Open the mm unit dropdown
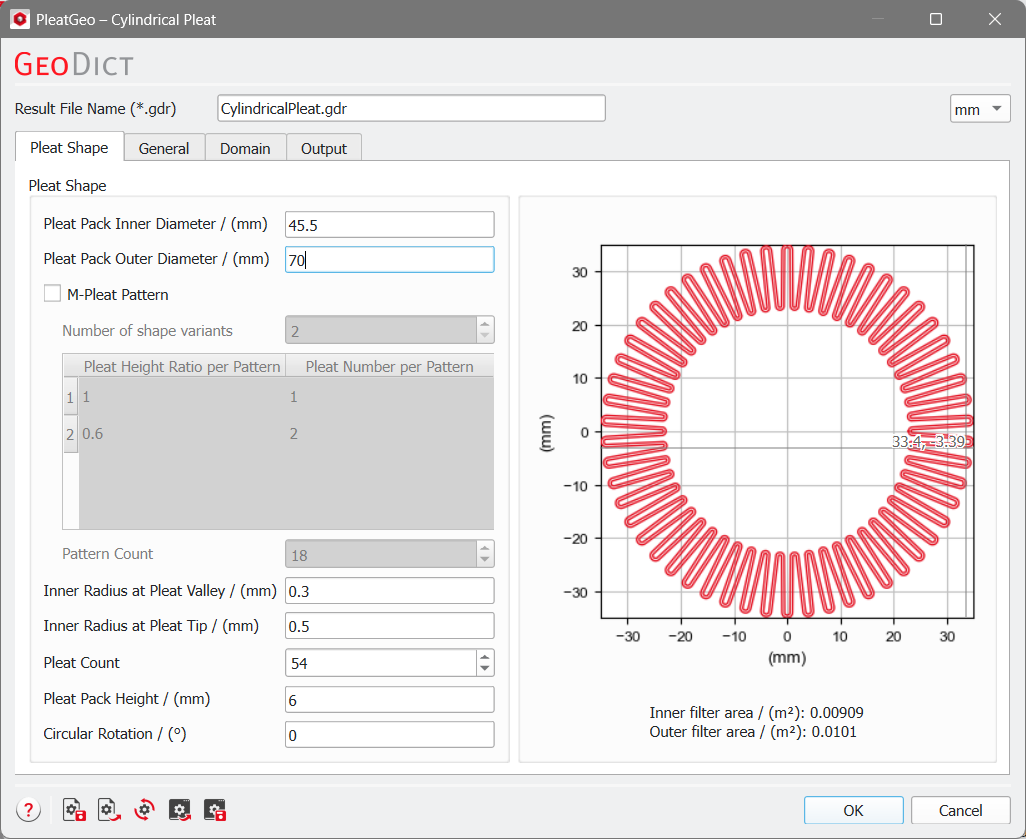This screenshot has width=1026, height=839. [980, 109]
